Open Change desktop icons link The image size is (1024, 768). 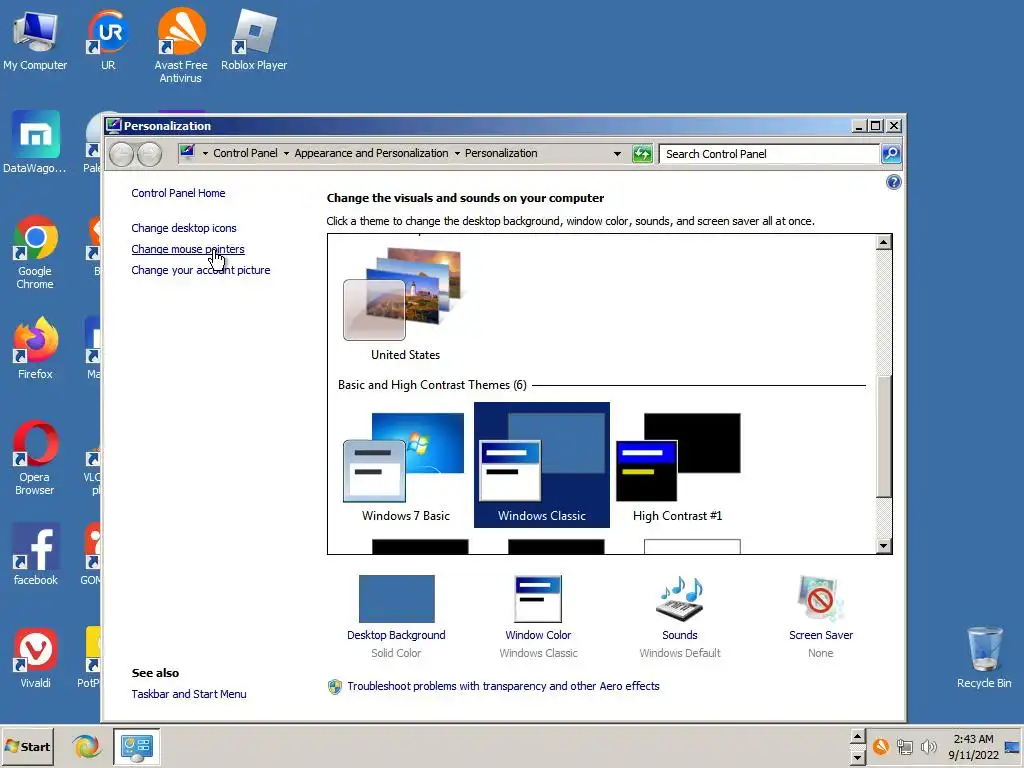click(184, 228)
